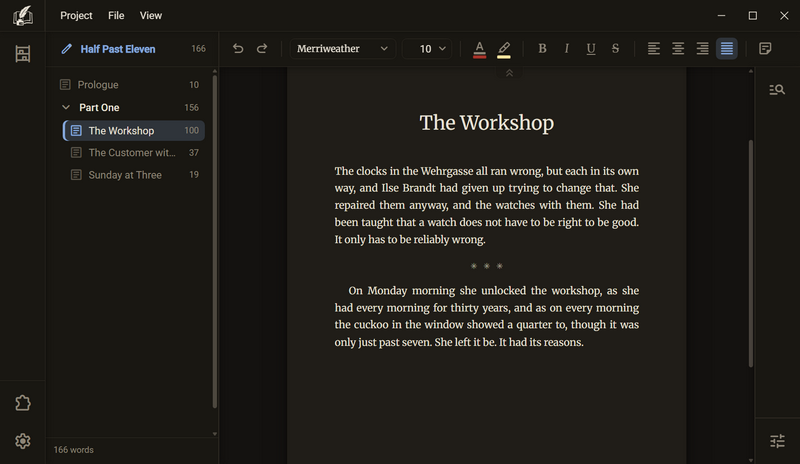Viewport: 800px width, 464px height.
Task: Click the paragraph starting On Monday morning
Action: click(x=487, y=316)
